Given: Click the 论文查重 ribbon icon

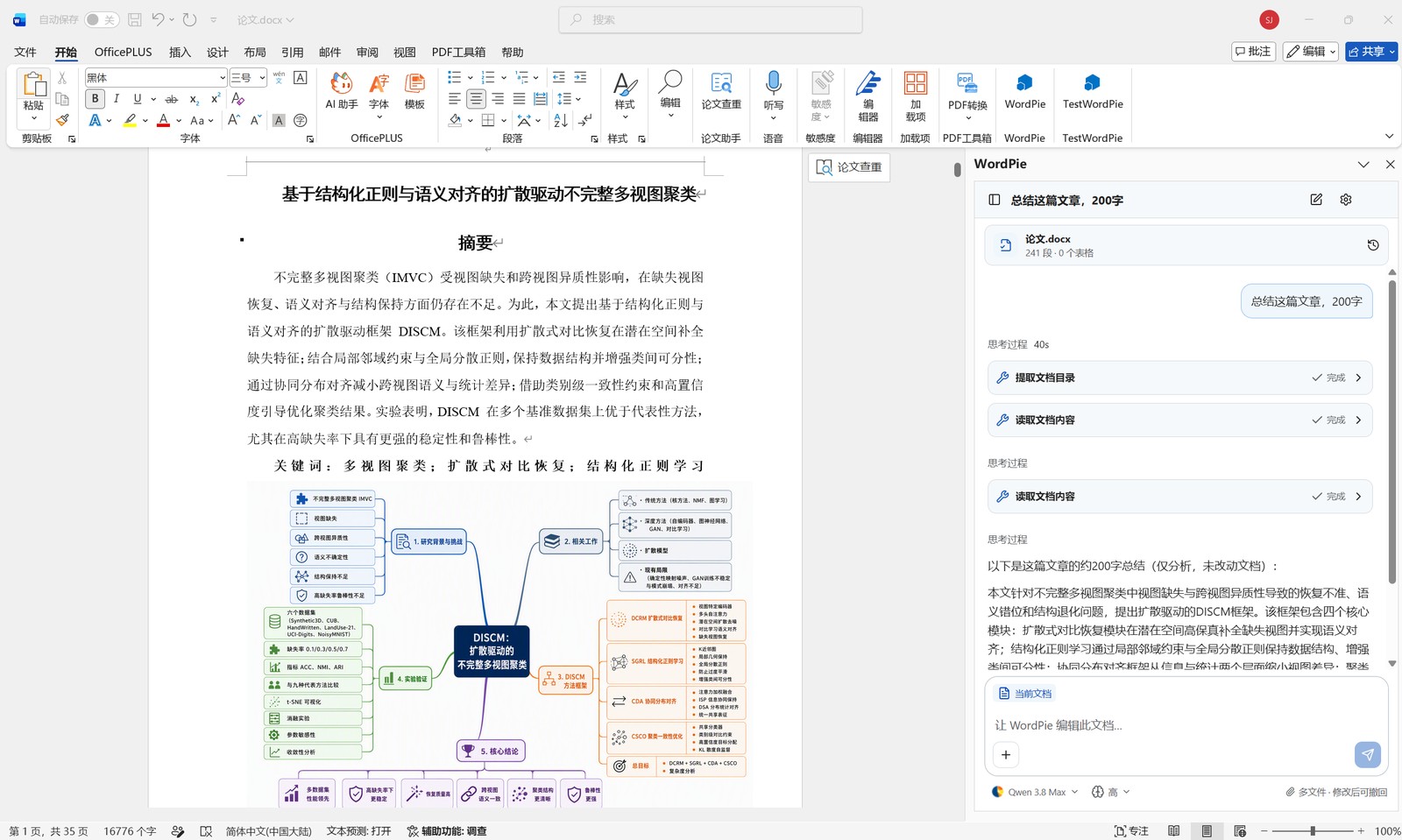Looking at the screenshot, I should pyautogui.click(x=721, y=91).
